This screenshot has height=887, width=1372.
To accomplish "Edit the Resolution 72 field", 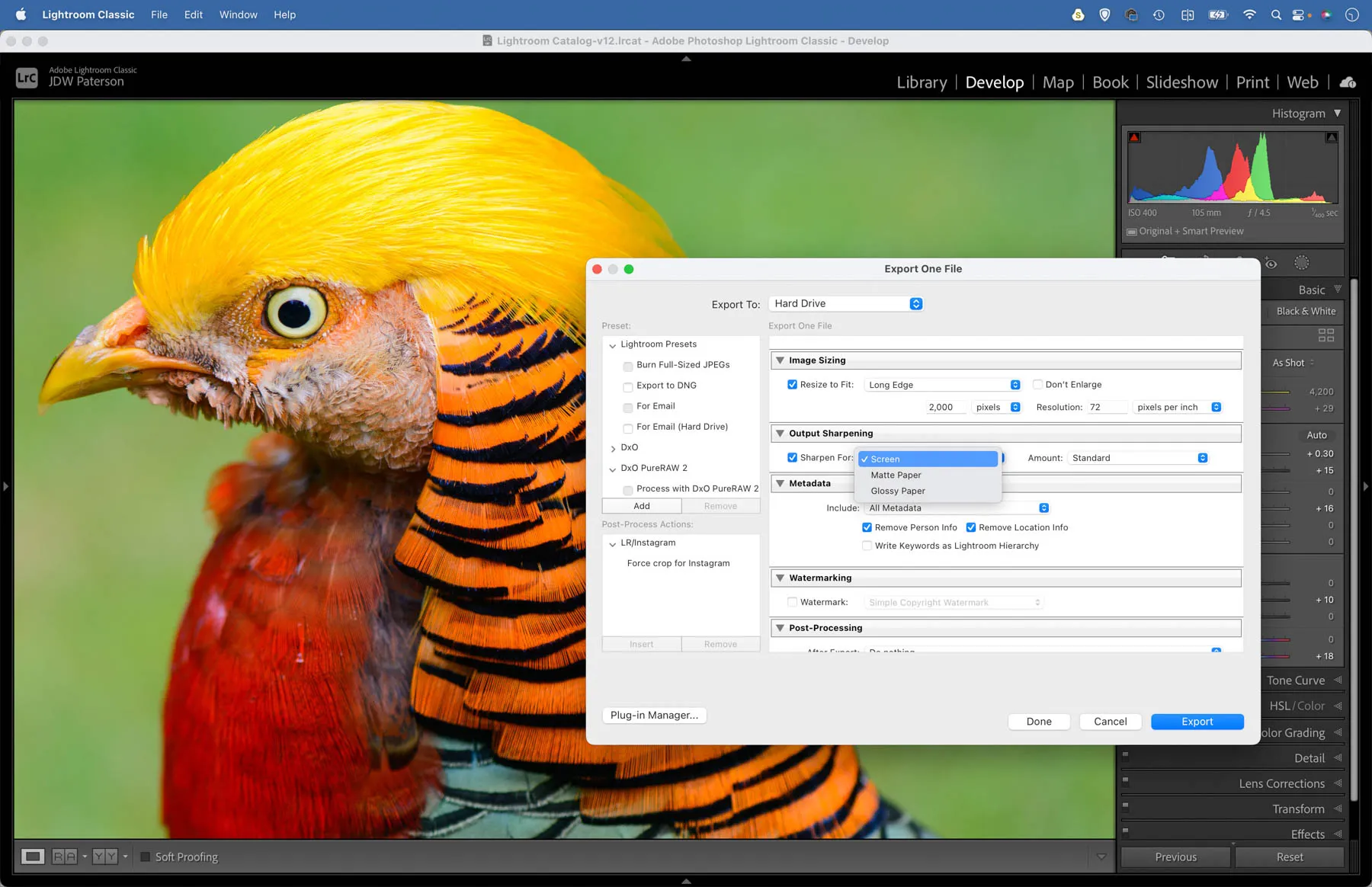I will click(1106, 407).
